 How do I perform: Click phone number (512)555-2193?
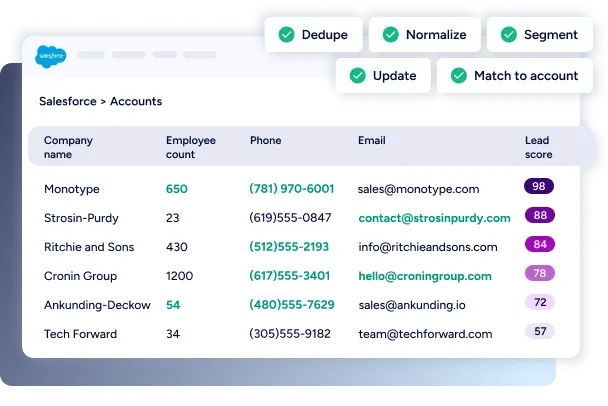point(289,247)
